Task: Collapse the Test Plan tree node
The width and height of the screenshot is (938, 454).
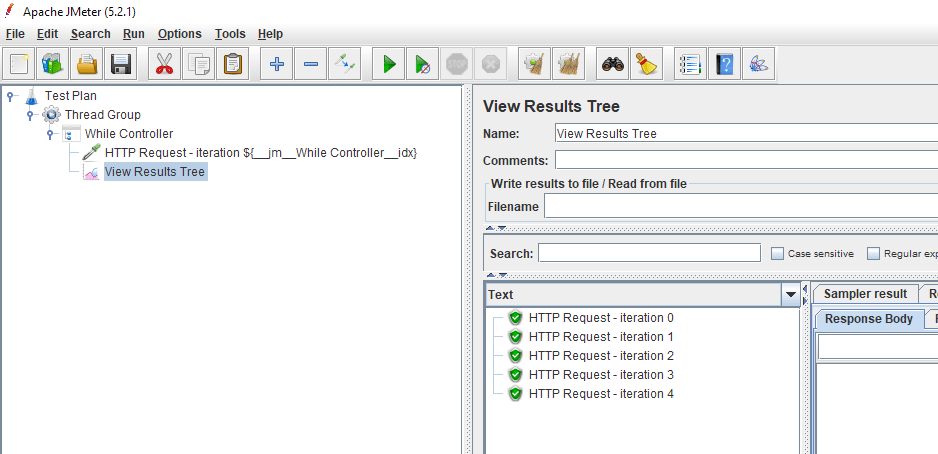Action: point(10,96)
